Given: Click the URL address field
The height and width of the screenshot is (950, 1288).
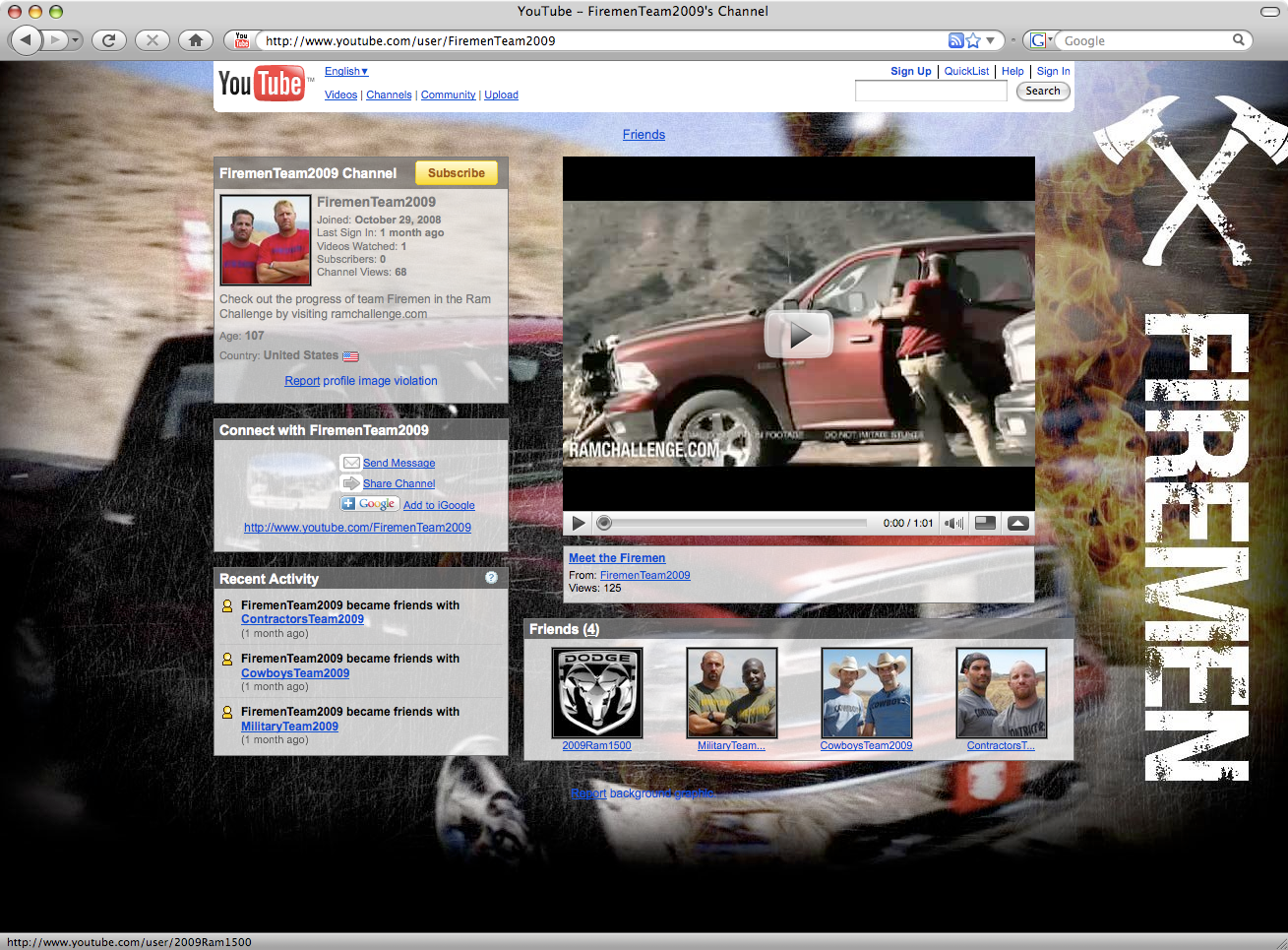Looking at the screenshot, I should point(602,40).
